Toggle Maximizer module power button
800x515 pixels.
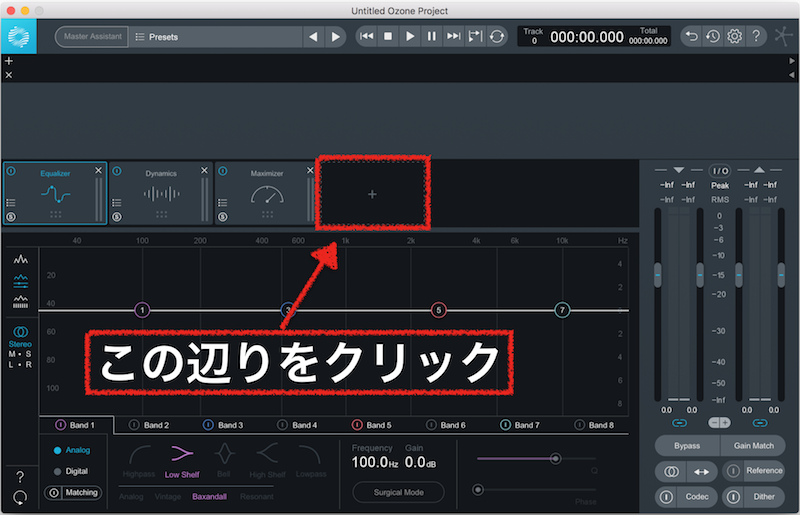223,171
